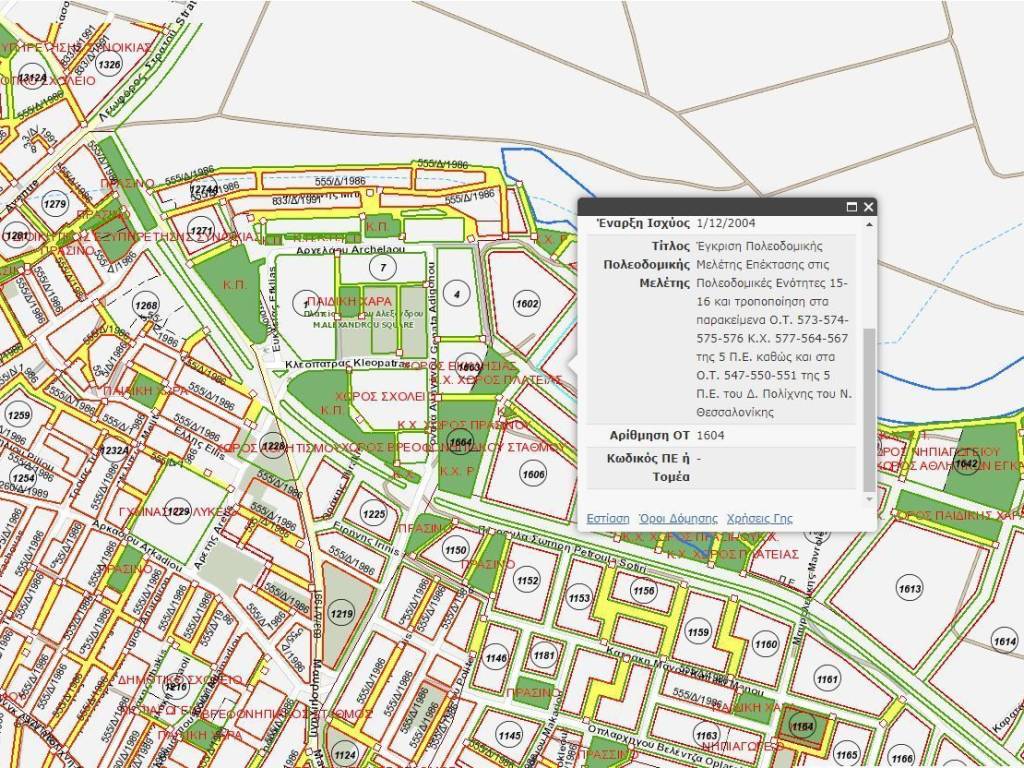Select block marker 1152 on map
The height and width of the screenshot is (768, 1024).
pyautogui.click(x=527, y=581)
